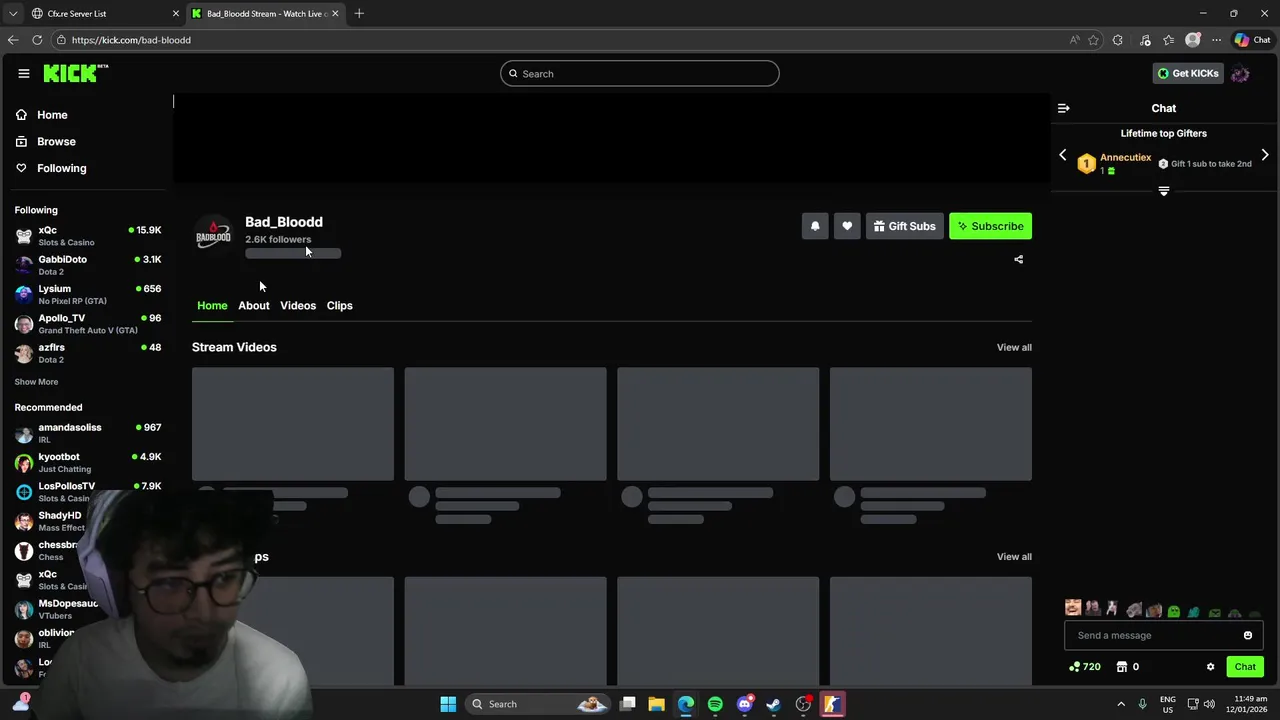
Task: Open the emoji picker in message box
Action: [x=1248, y=635]
